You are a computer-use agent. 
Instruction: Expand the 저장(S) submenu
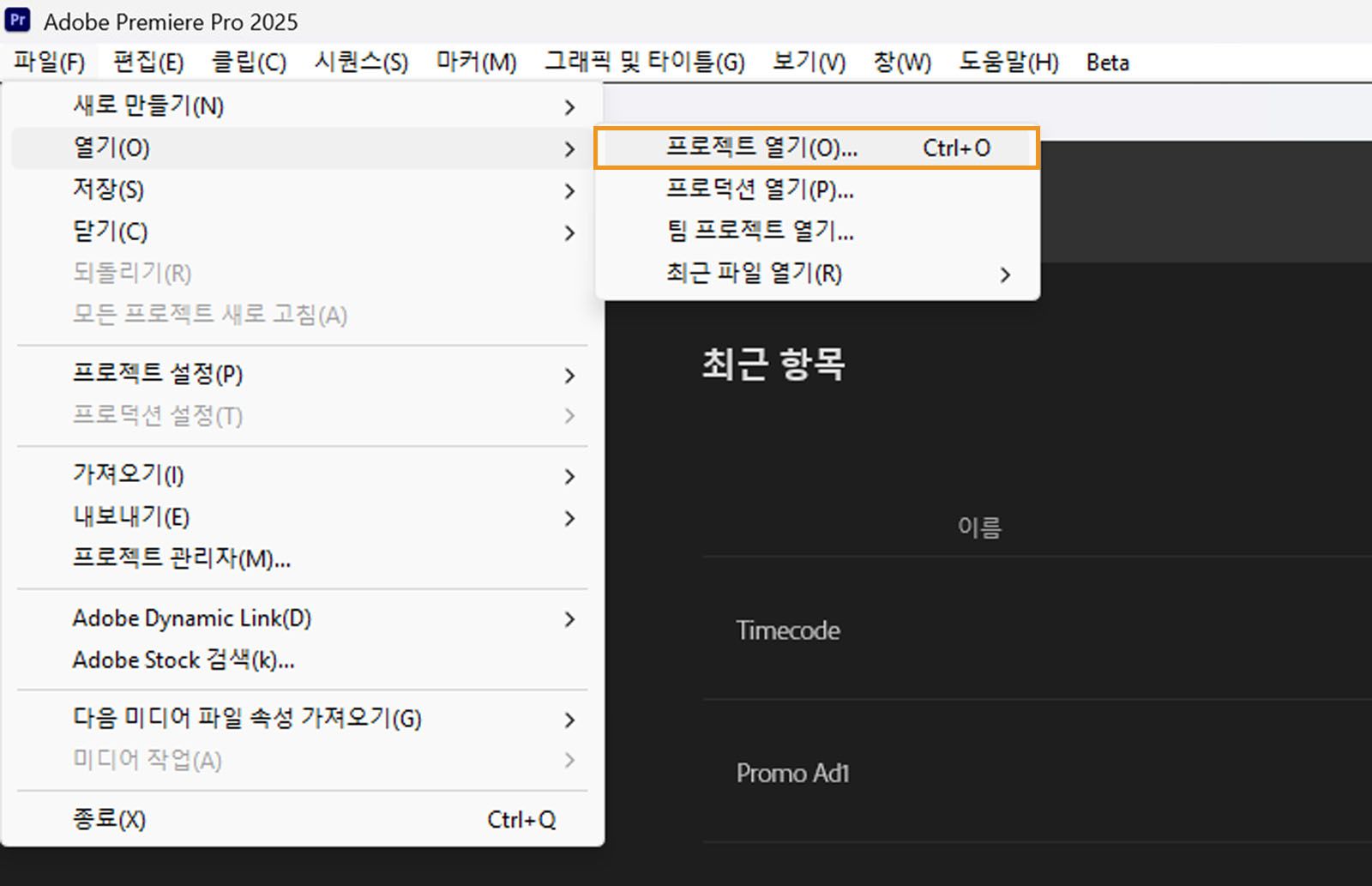coord(299,190)
